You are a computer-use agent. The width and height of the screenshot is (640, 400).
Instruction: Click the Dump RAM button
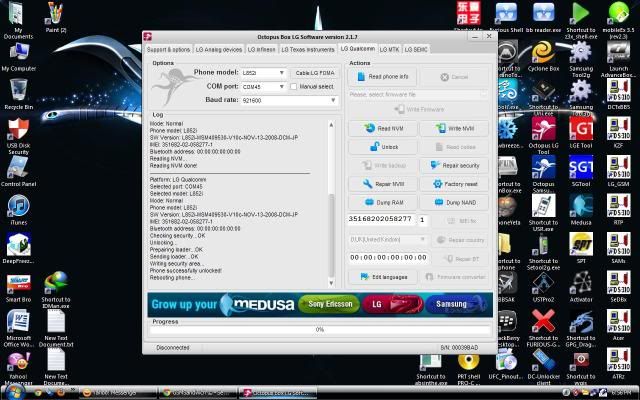pos(382,202)
